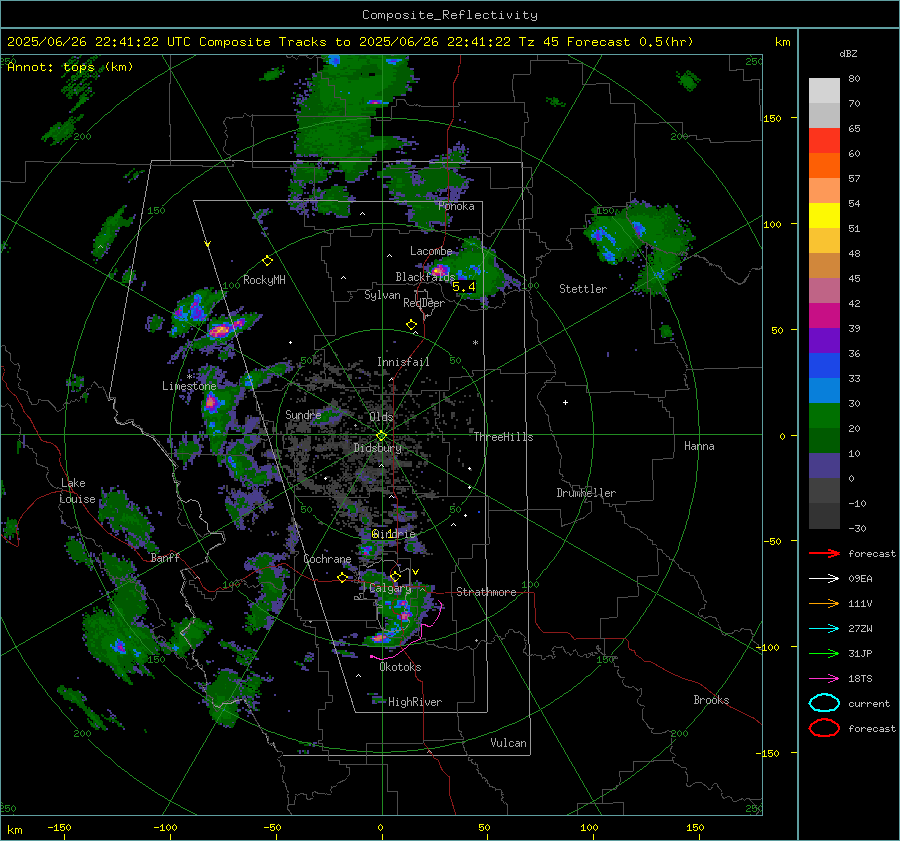The image size is (900, 841).
Task: Select the orange swatch between 60 and 57 dBZ
Action: pyautogui.click(x=824, y=166)
